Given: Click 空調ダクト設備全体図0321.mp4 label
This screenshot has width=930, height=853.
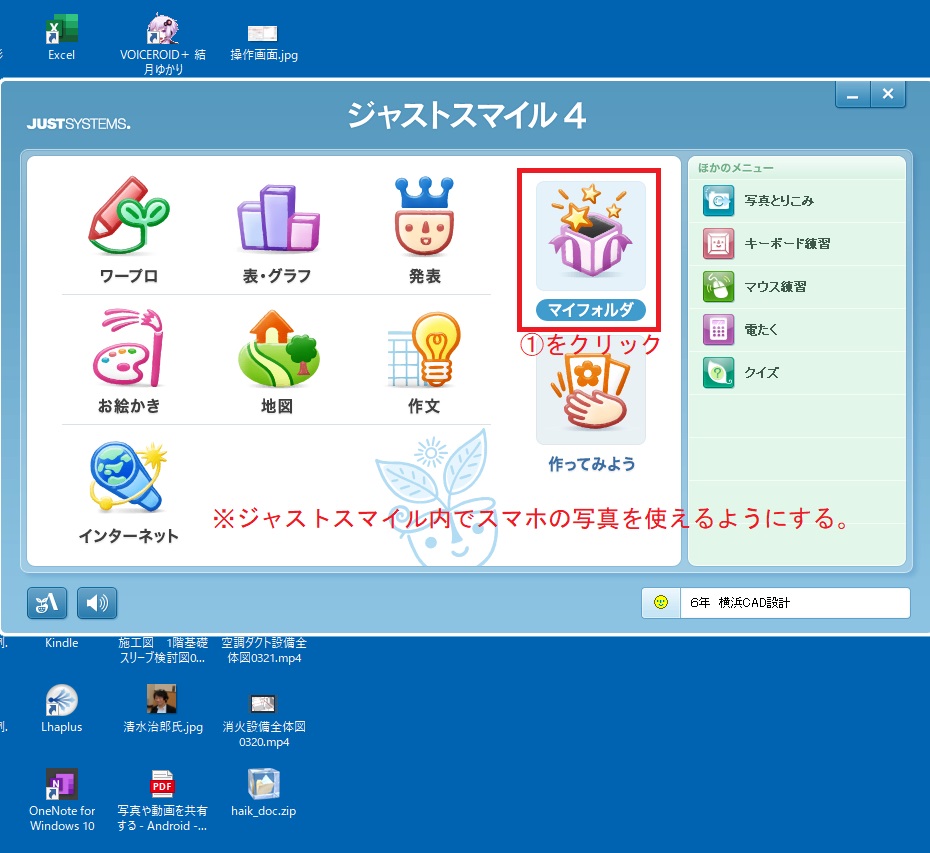Looking at the screenshot, I should [x=264, y=650].
